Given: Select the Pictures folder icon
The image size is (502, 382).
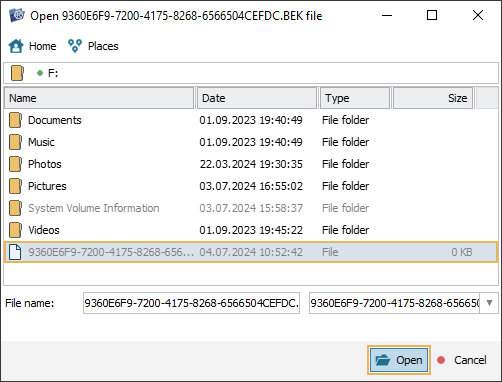Looking at the screenshot, I should (x=16, y=186).
